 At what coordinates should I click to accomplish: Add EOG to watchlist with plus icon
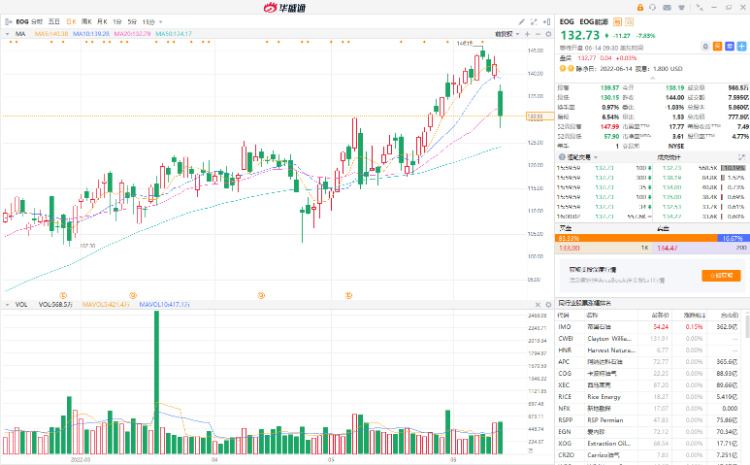pos(741,46)
